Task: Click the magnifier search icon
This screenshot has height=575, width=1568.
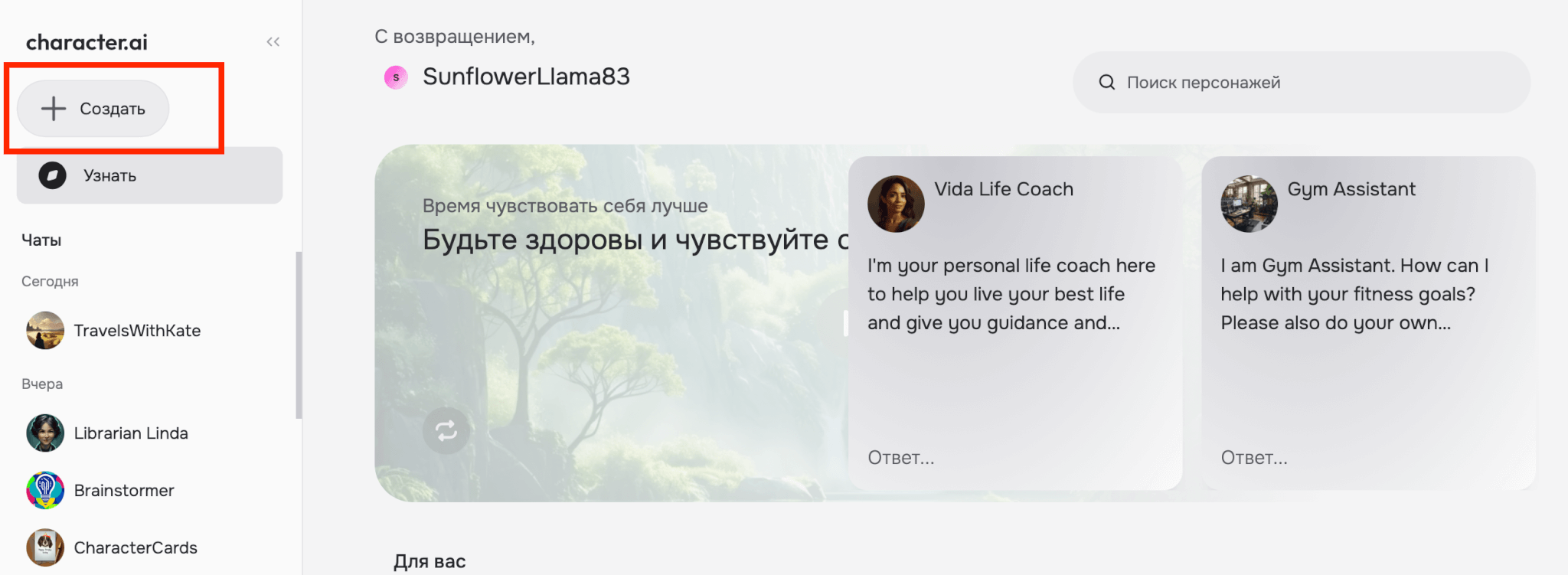Action: click(x=1107, y=82)
